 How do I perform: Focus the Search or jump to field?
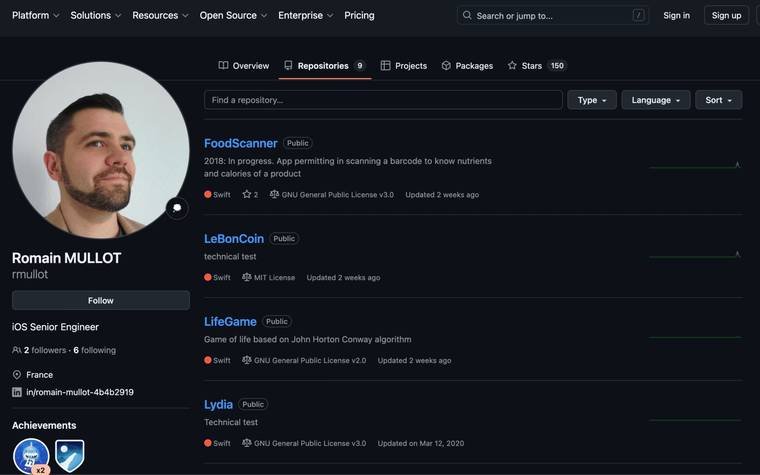point(553,16)
